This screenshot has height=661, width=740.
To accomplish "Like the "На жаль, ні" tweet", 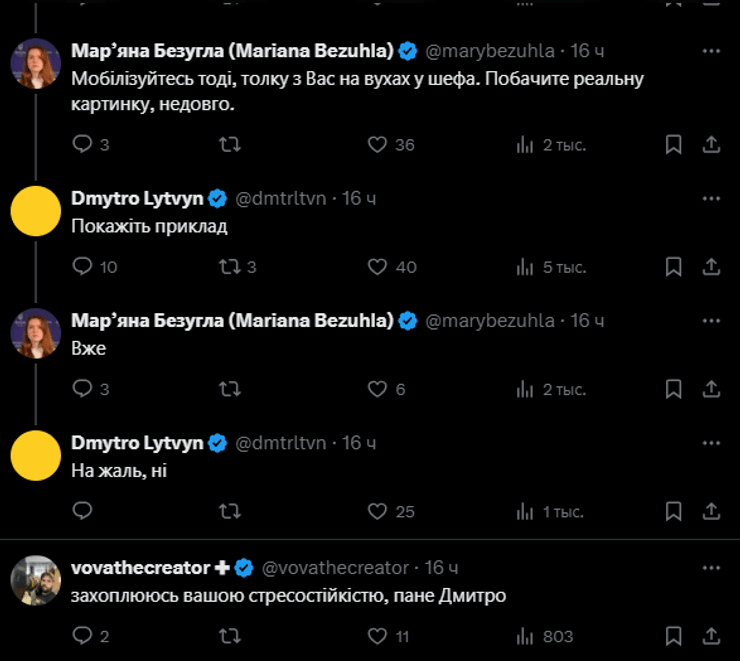I will point(377,511).
